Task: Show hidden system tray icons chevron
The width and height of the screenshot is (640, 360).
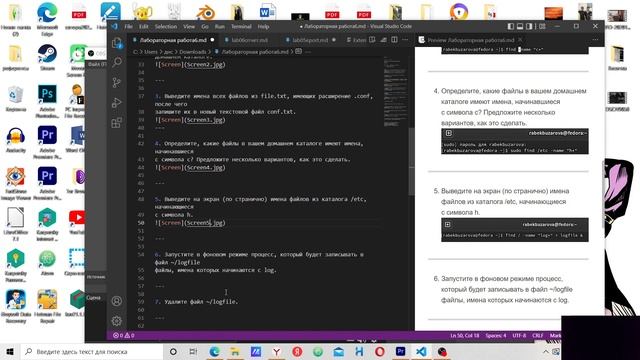Action: coord(546,352)
